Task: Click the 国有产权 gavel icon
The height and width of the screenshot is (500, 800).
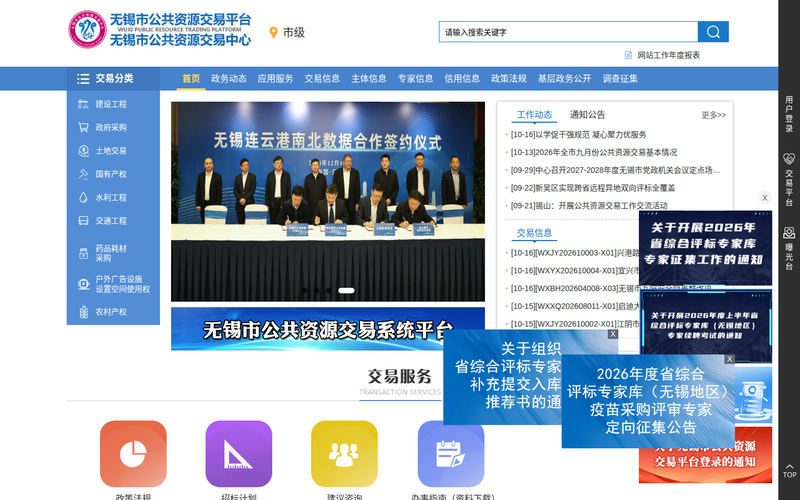Action: pyautogui.click(x=83, y=174)
